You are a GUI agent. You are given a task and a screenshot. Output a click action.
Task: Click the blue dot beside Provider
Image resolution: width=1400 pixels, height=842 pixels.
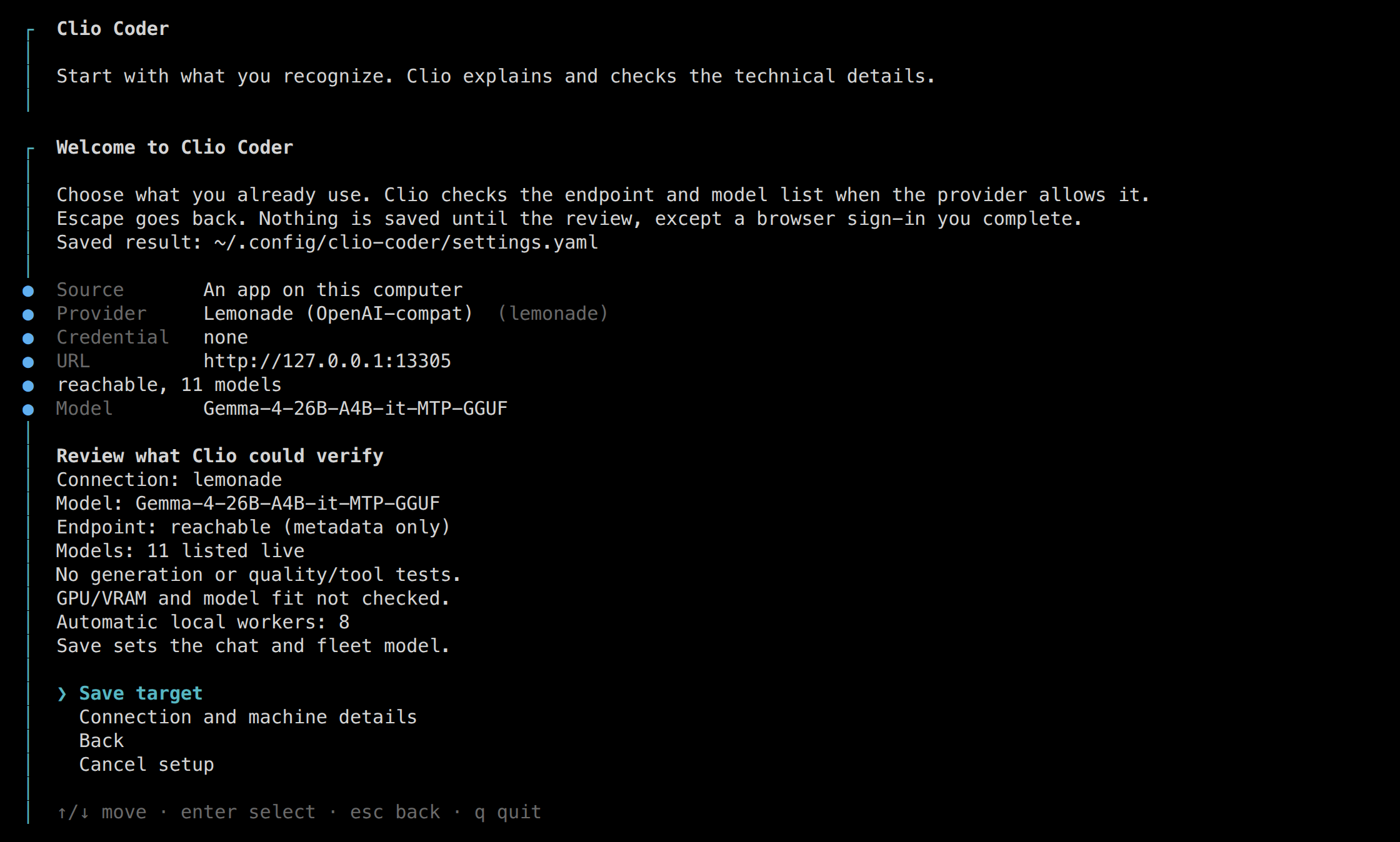tap(28, 315)
